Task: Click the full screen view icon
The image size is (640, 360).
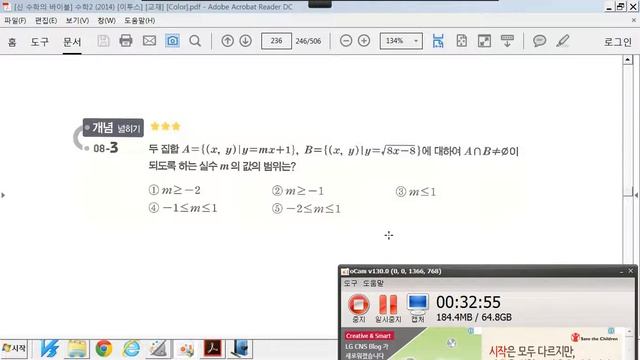Action: point(484,41)
